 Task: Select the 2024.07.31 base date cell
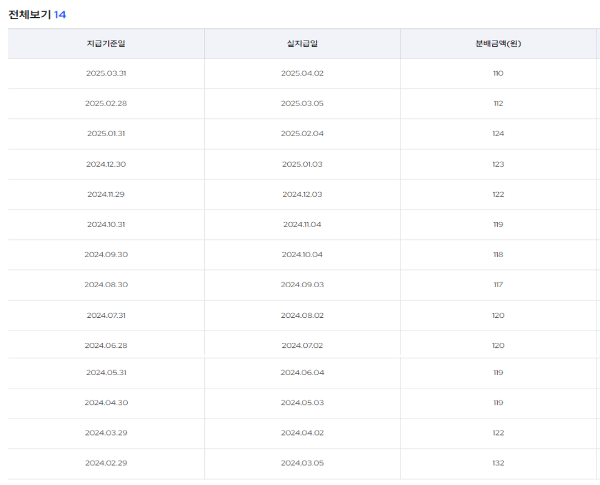106,315
